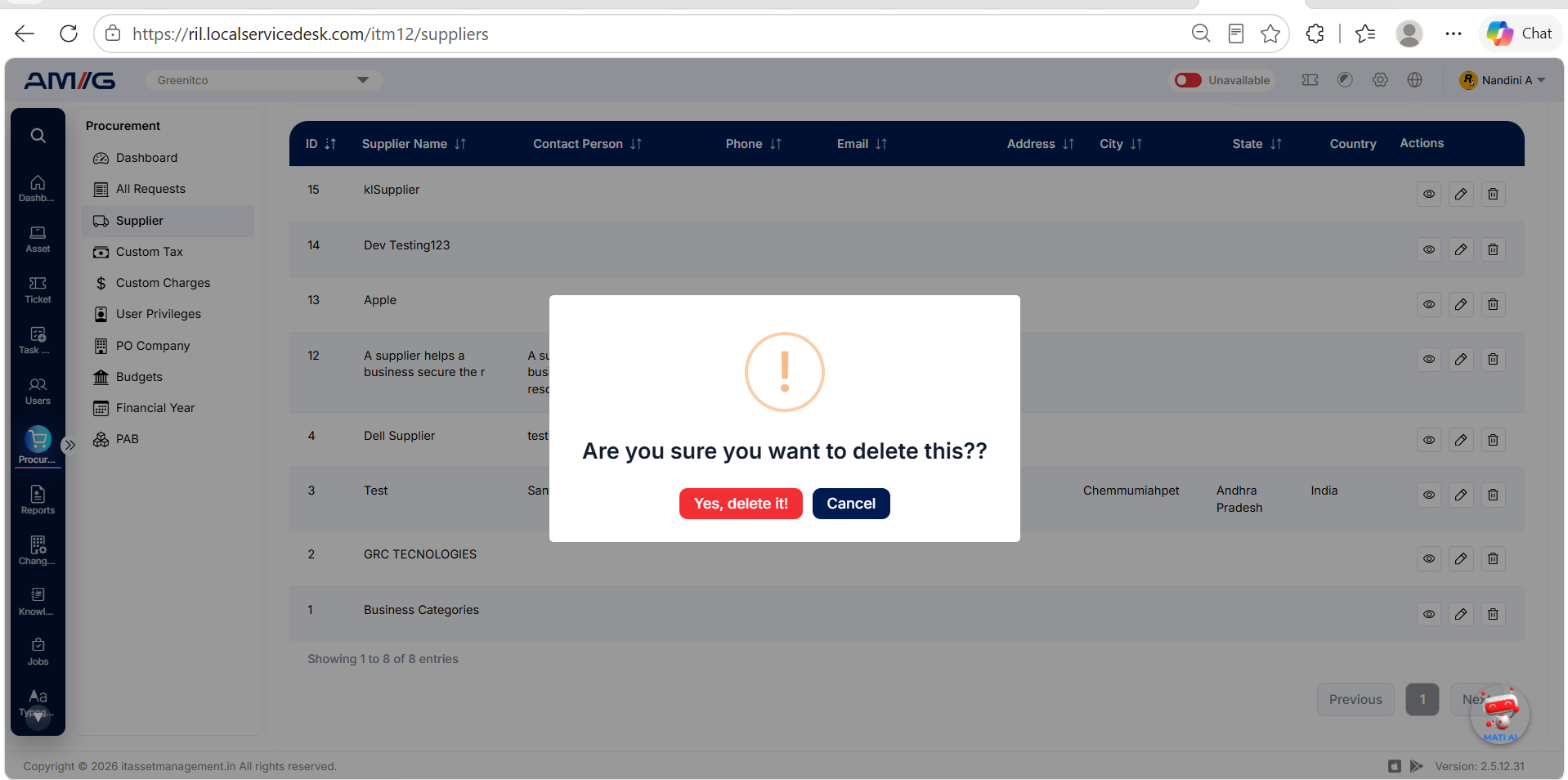This screenshot has height=780, width=1568.
Task: Select All Requests menu item
Action: (150, 189)
